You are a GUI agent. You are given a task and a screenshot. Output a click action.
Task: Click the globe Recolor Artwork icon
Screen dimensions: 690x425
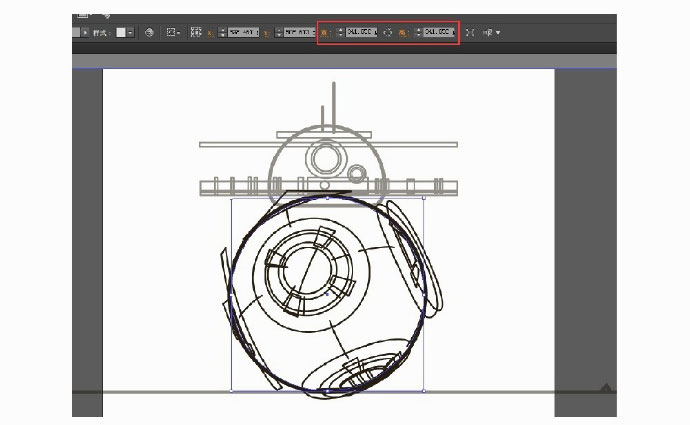(149, 33)
